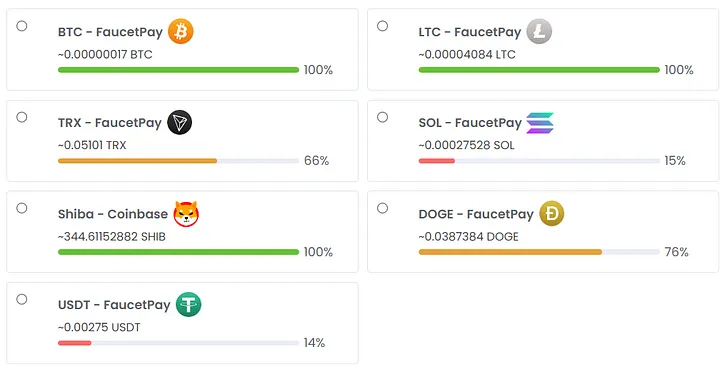This screenshot has height=369, width=720.
Task: Click the Solana gradient logo icon
Action: click(540, 123)
